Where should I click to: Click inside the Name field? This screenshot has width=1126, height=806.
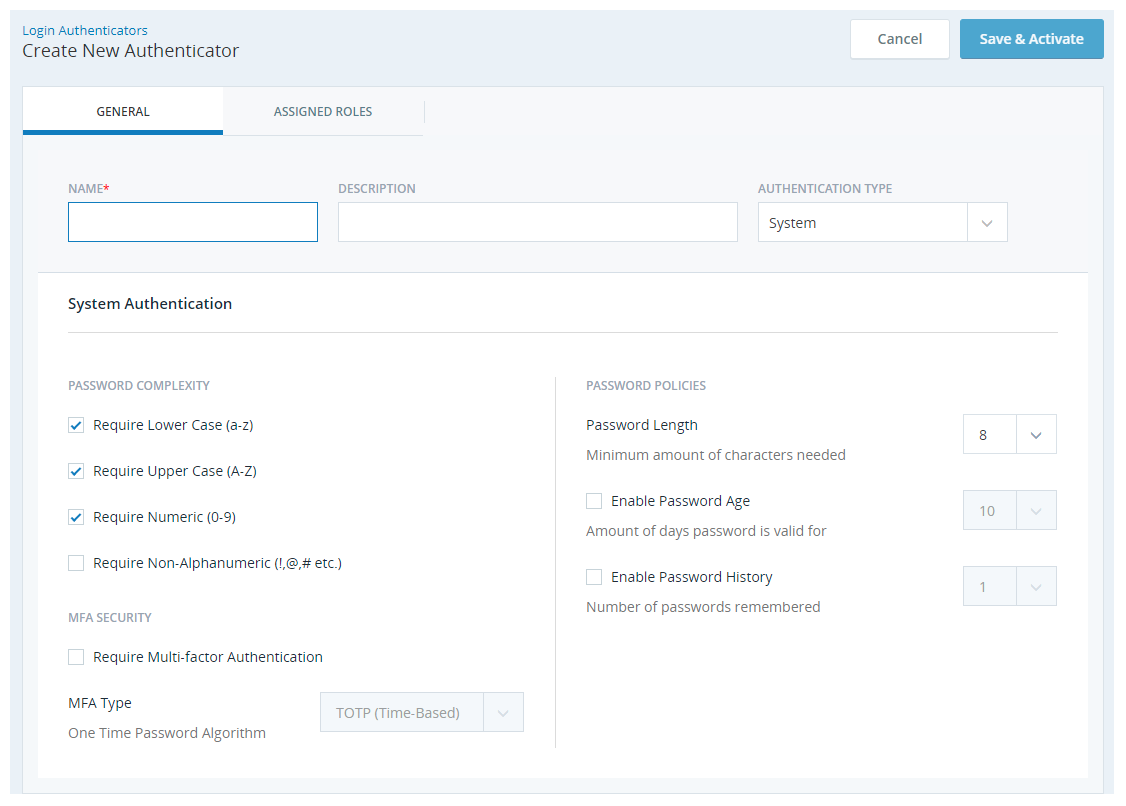[x=192, y=221]
